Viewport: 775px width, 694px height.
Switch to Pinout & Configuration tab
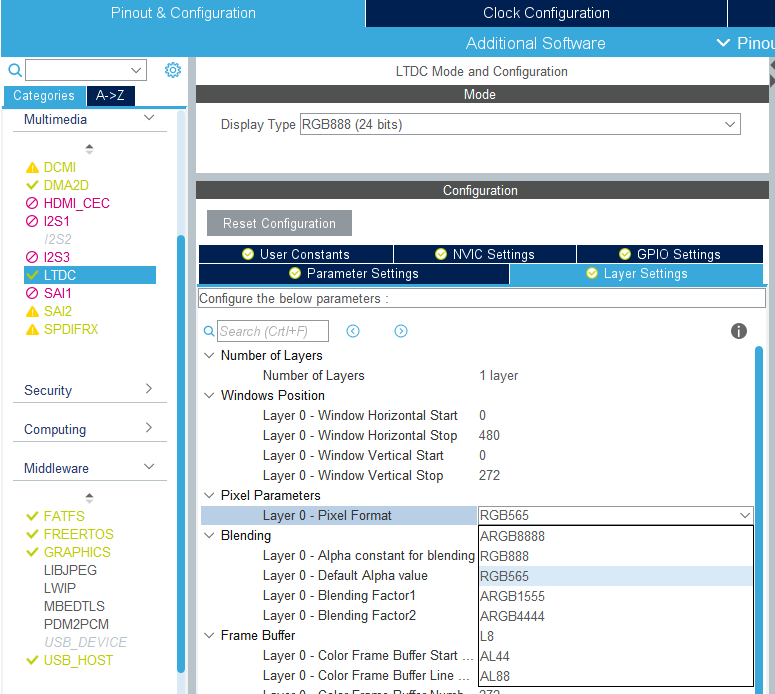click(x=183, y=13)
